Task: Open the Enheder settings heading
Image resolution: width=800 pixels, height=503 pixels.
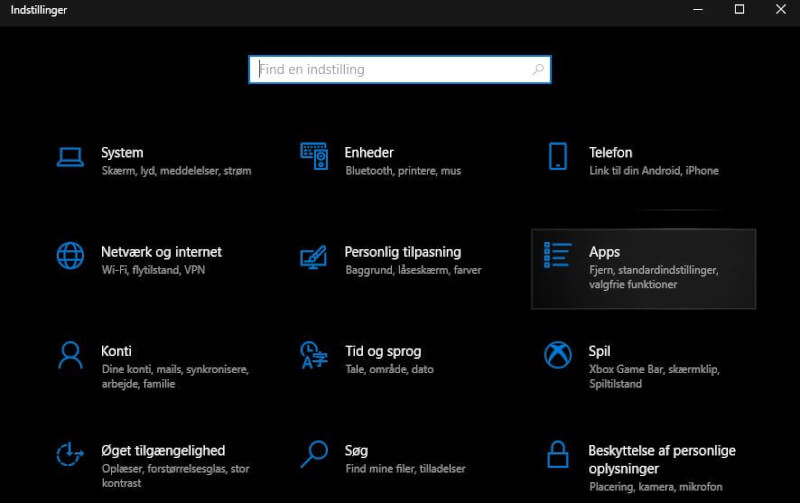Action: (369, 153)
